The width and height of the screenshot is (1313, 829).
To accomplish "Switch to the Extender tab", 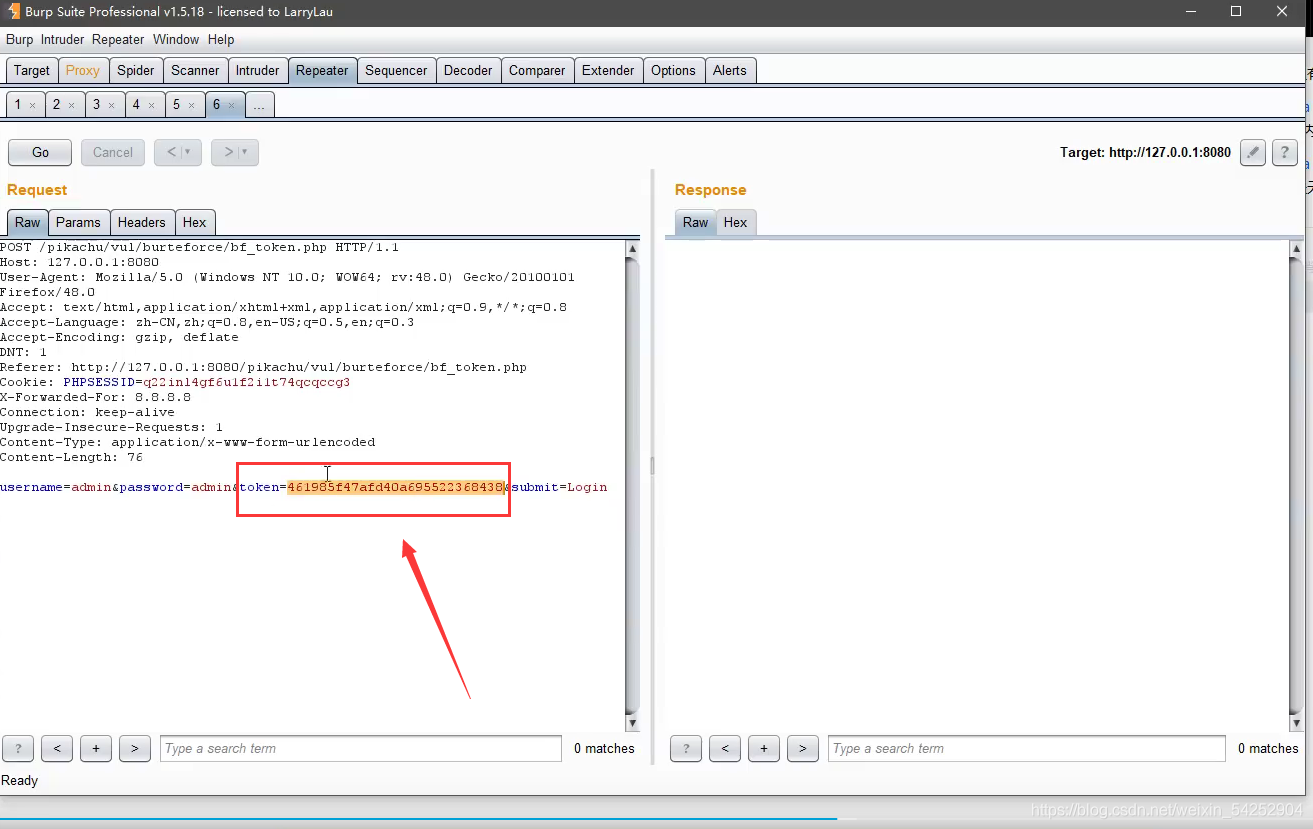I will point(608,71).
